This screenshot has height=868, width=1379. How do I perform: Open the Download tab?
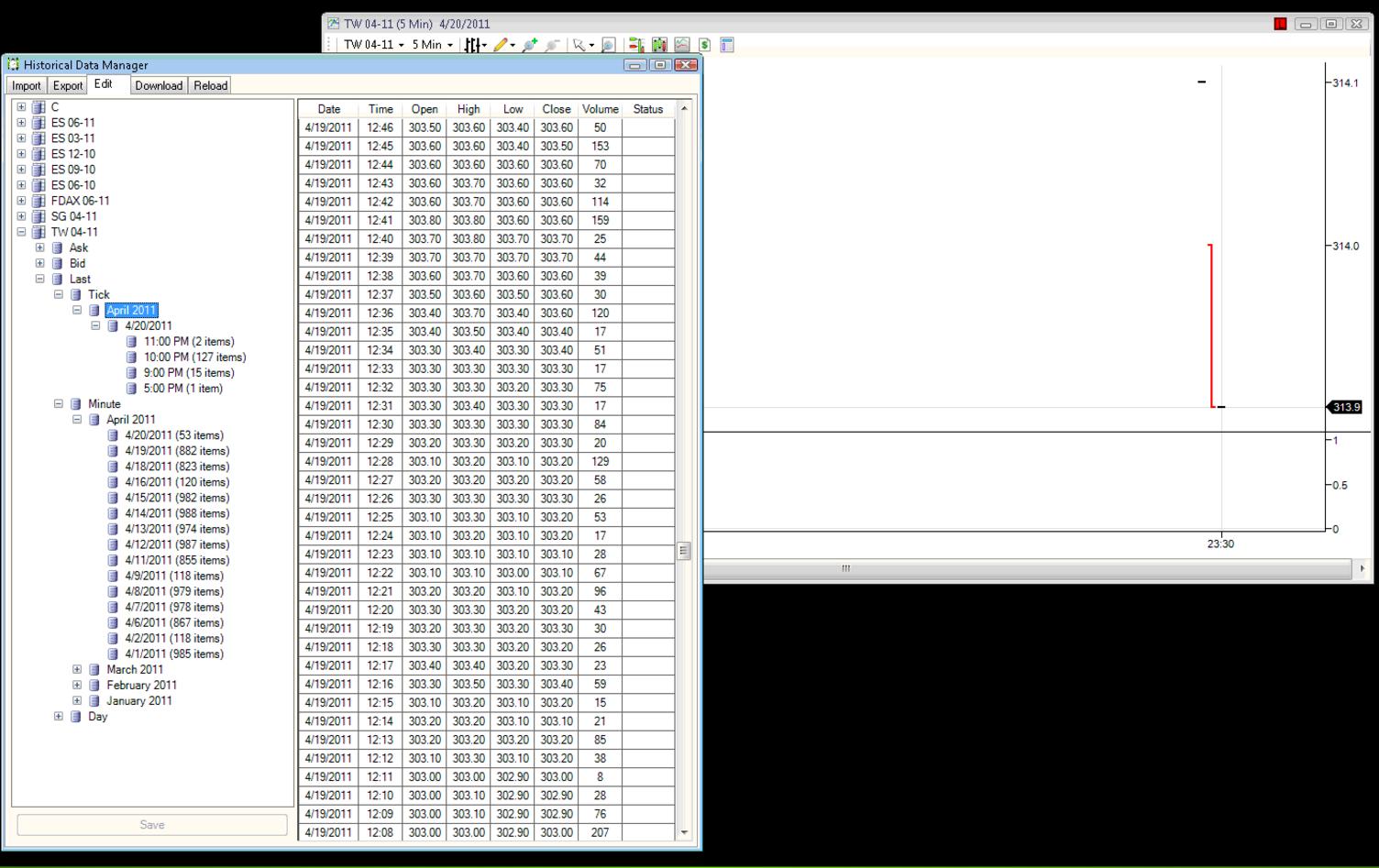click(159, 85)
